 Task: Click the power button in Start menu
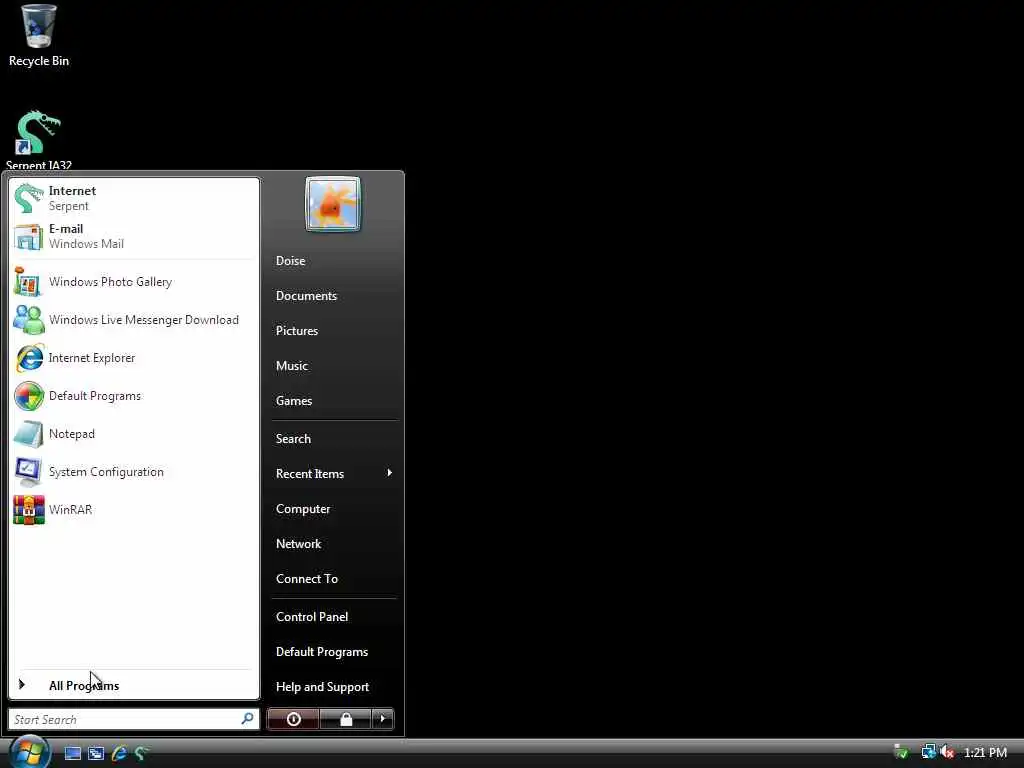[293, 719]
